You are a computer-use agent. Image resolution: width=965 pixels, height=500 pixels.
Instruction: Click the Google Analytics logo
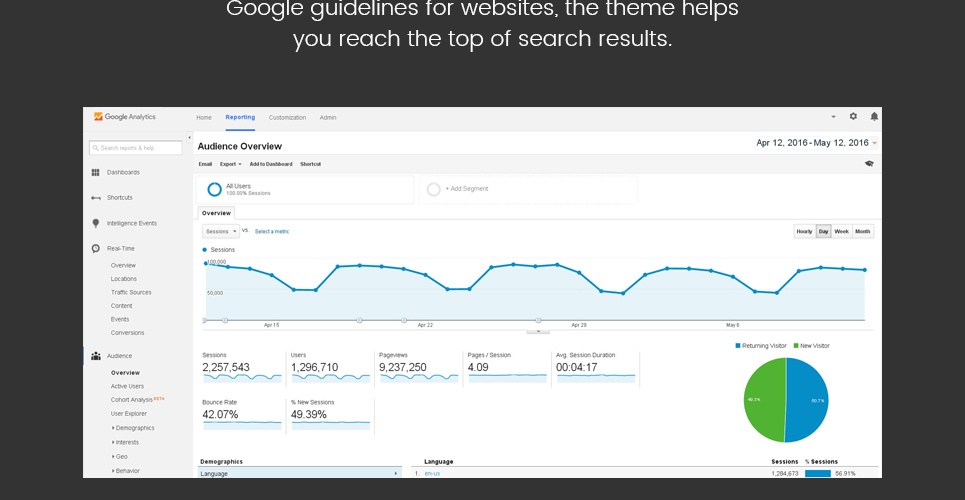point(125,116)
